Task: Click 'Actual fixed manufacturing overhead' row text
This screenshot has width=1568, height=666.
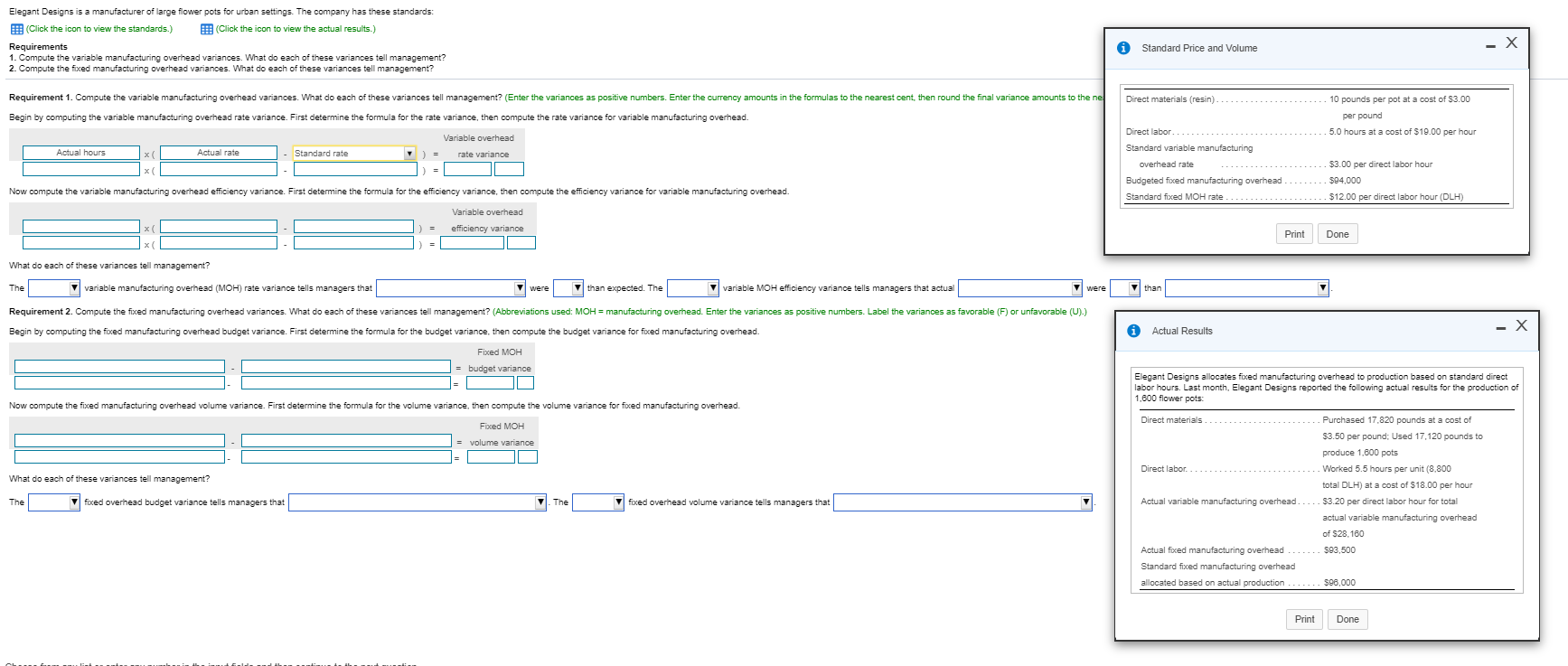Action: pyautogui.click(x=1212, y=550)
